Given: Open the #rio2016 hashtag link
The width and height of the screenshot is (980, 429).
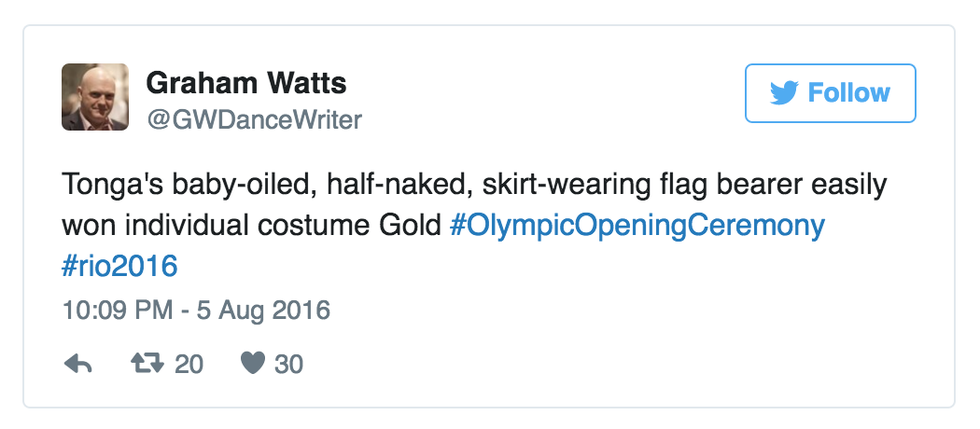Looking at the screenshot, I should (119, 265).
